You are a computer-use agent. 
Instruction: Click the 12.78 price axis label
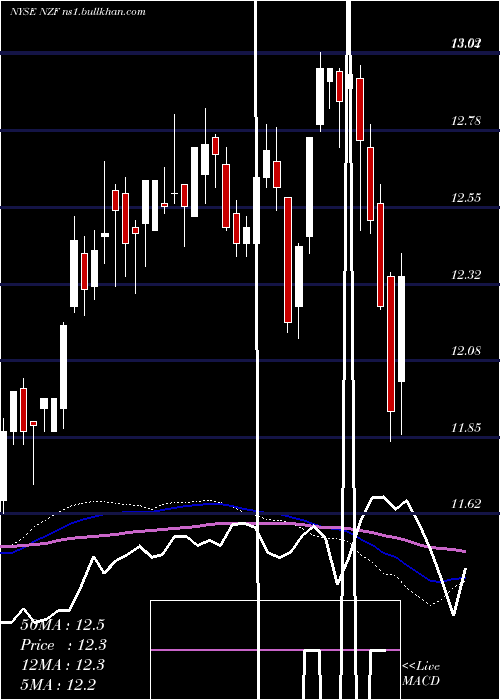(466, 121)
